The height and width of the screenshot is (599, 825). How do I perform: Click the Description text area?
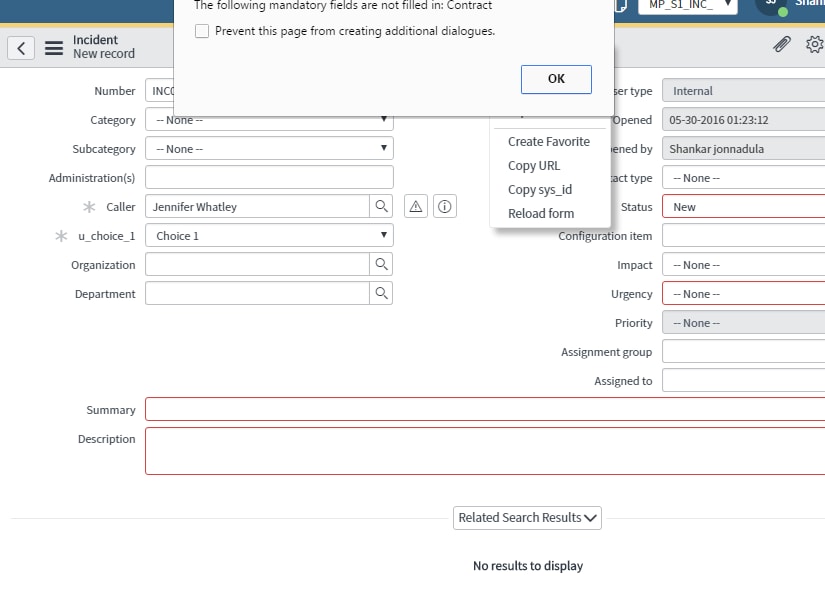485,451
